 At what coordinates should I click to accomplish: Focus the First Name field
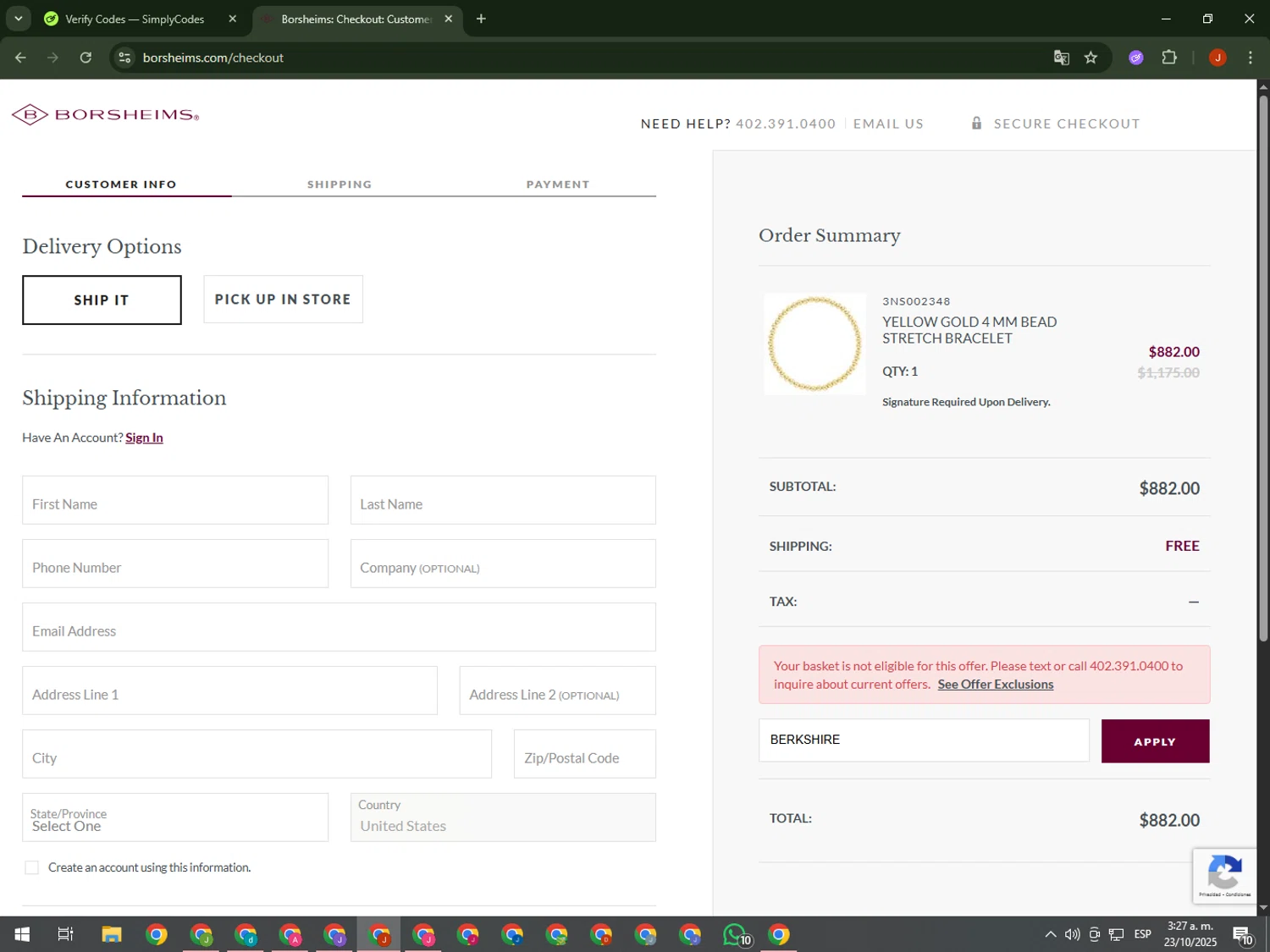point(175,500)
